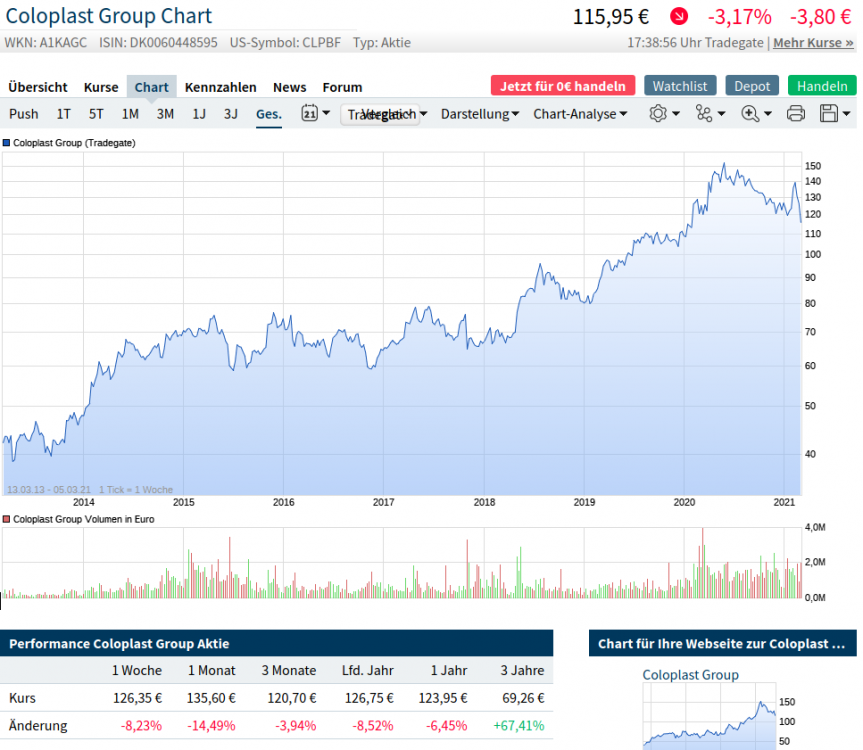Open the calendar date range icon
863x750 pixels.
[309, 113]
